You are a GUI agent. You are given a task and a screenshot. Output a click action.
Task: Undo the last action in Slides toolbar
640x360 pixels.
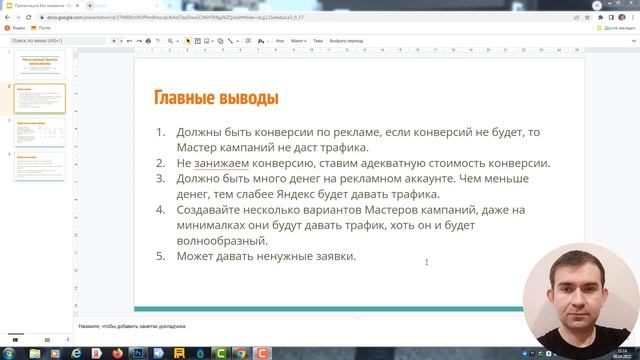(129, 41)
